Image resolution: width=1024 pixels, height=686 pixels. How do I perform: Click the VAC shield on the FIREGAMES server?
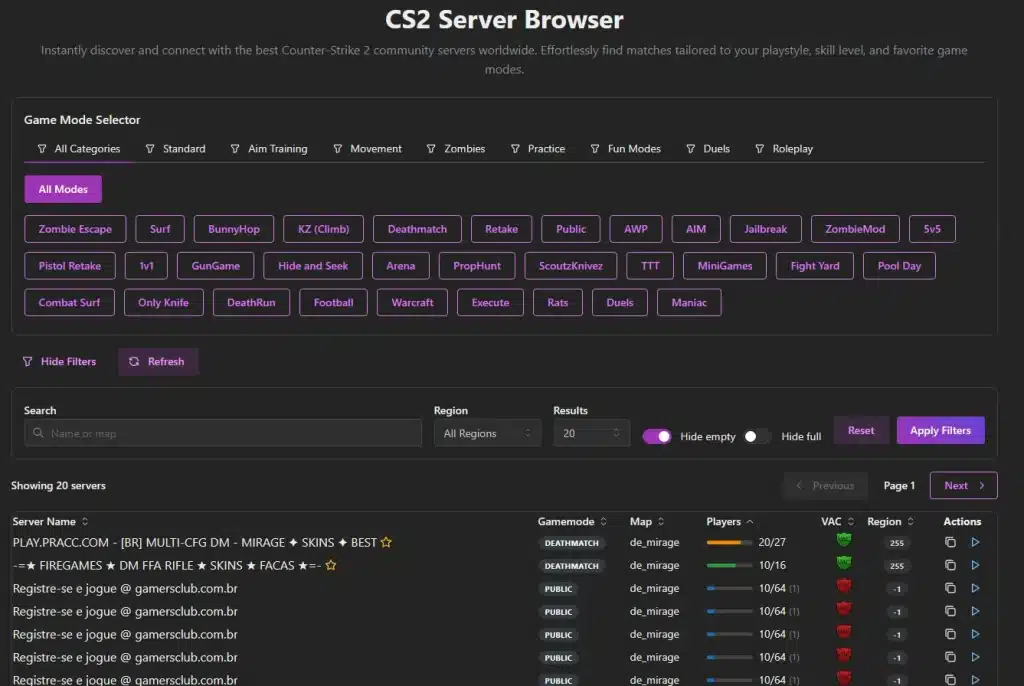coord(843,565)
